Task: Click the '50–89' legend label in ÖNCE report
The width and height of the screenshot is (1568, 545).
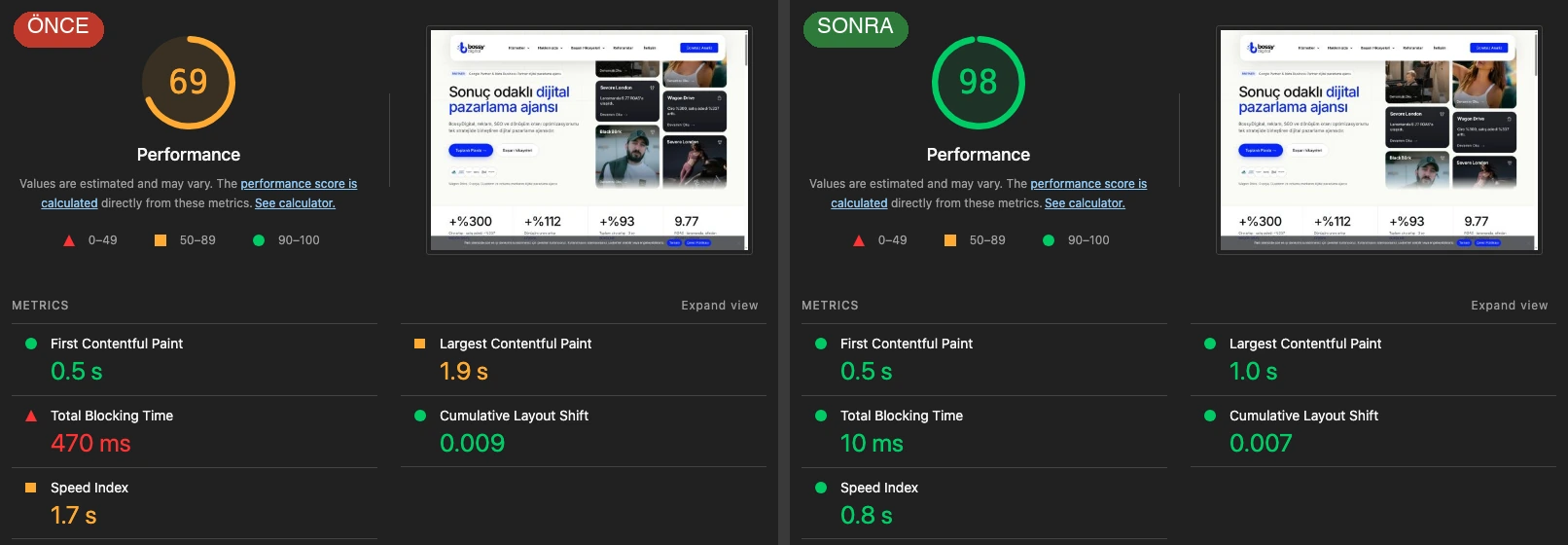Action: 197,240
